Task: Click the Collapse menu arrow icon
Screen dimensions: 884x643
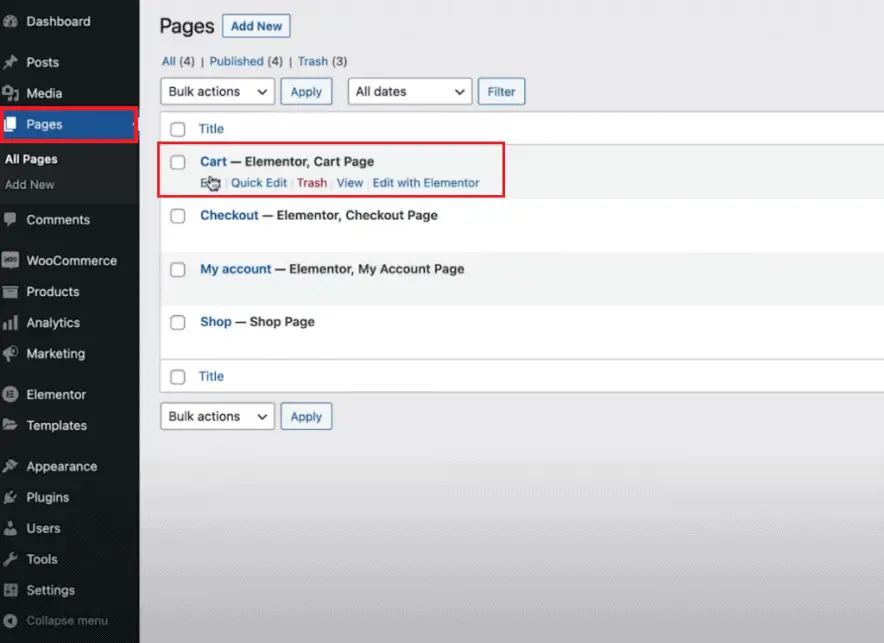Action: [10, 620]
